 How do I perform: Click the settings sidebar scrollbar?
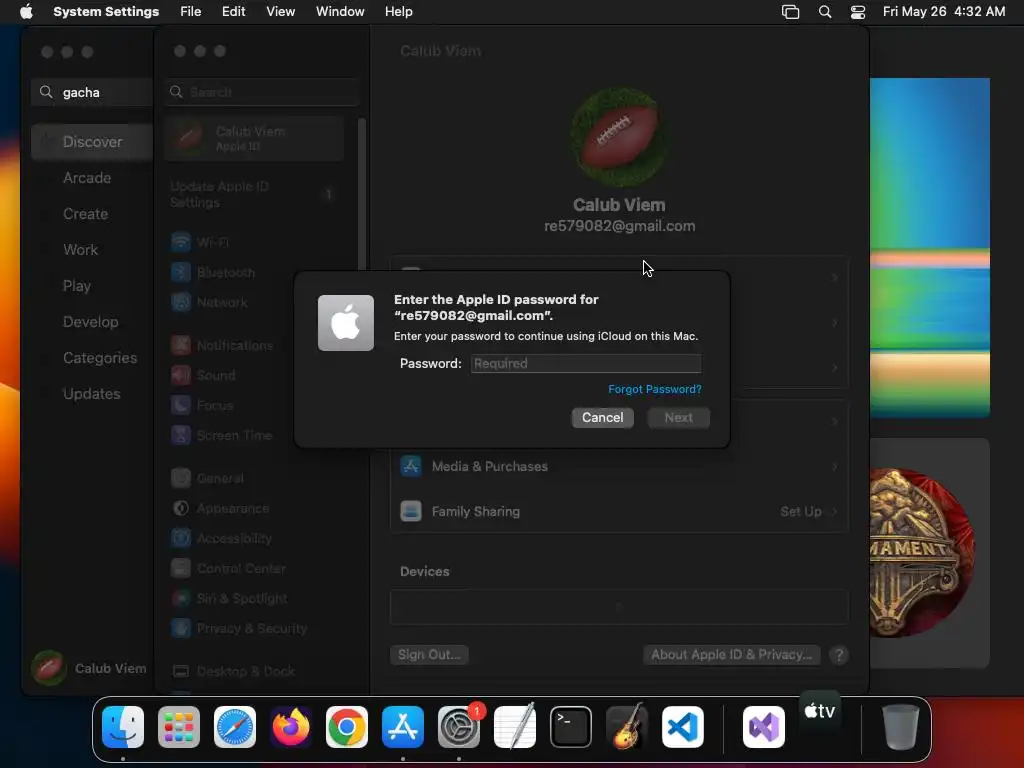362,194
